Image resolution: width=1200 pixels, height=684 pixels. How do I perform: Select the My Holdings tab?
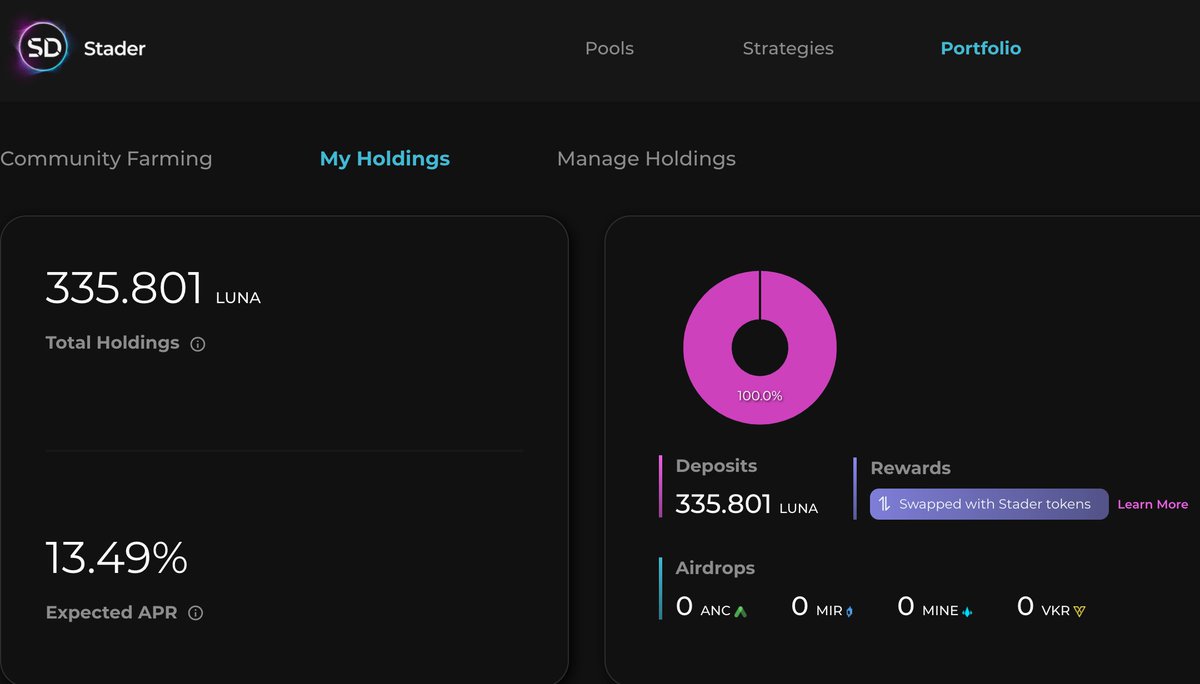pos(385,158)
